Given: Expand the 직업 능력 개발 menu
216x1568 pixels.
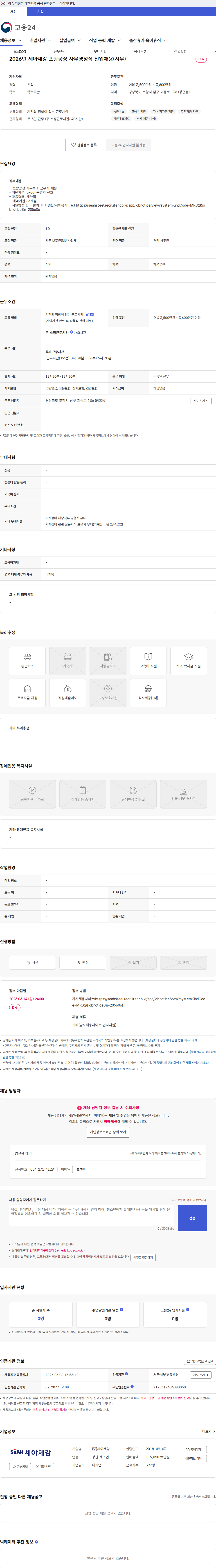Looking at the screenshot, I should 105,41.
